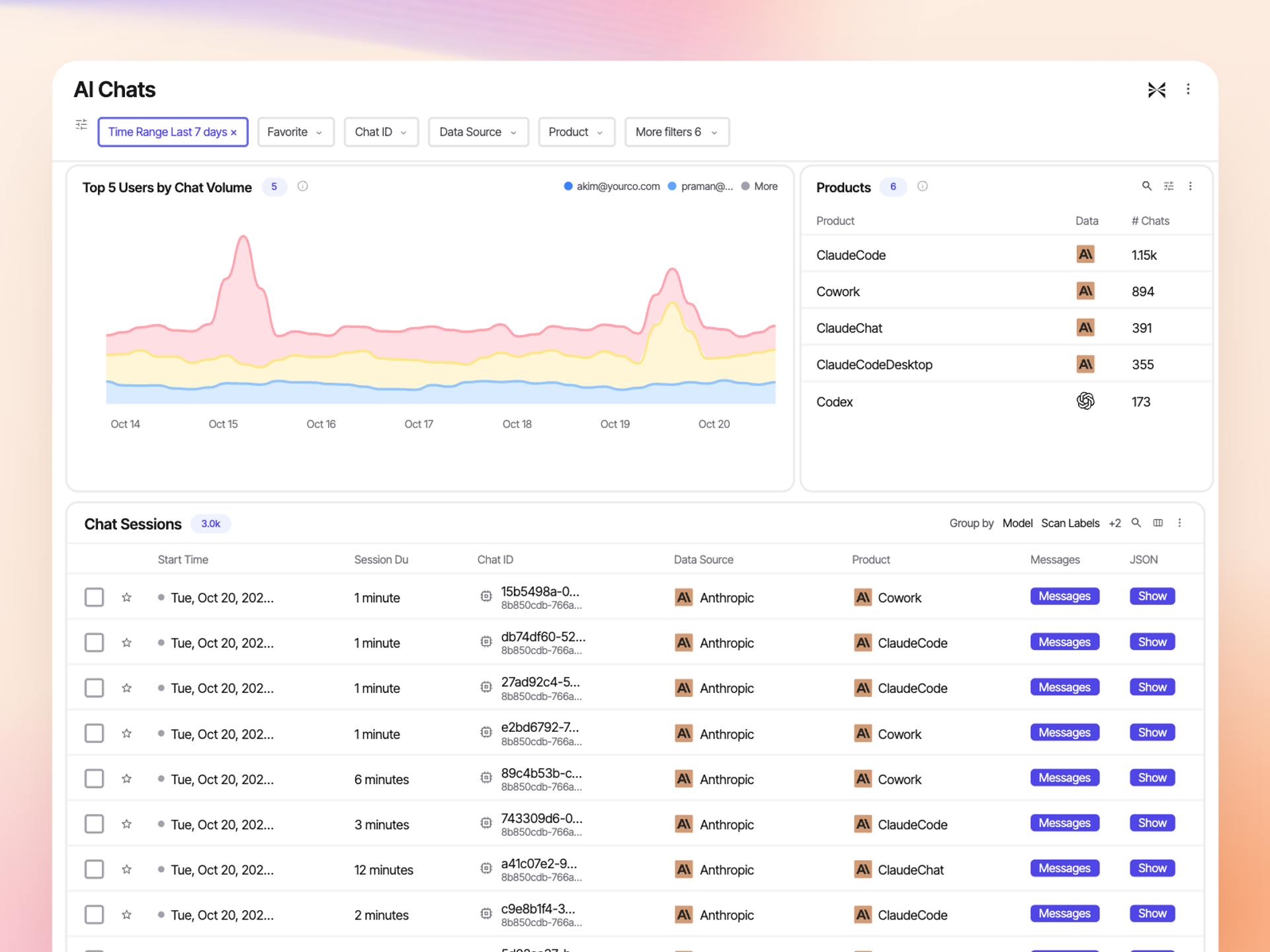Open Products panel filter settings icon
This screenshot has width=1270, height=952.
[1169, 186]
